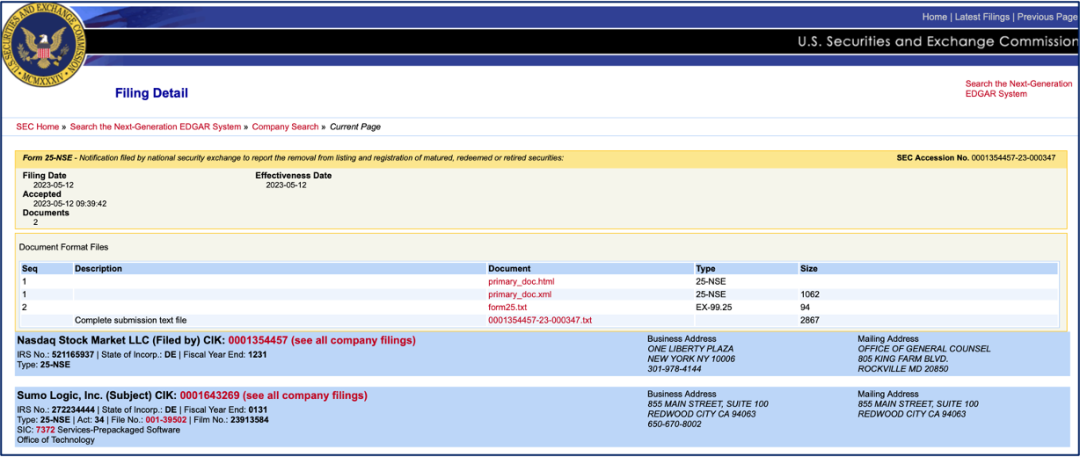The height and width of the screenshot is (457, 1080).
Task: Open Sumo Logic CIK 0001643269 company filings
Action: [273, 396]
